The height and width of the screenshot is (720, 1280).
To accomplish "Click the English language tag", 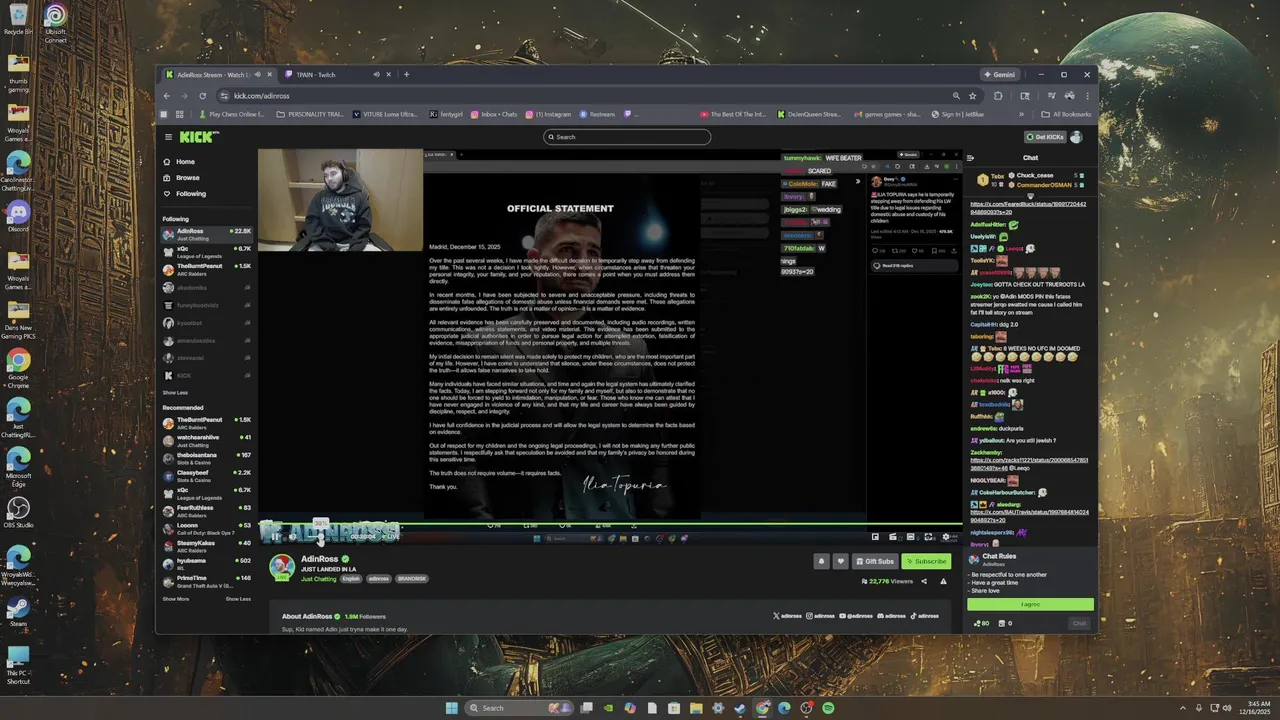I will click(x=351, y=579).
